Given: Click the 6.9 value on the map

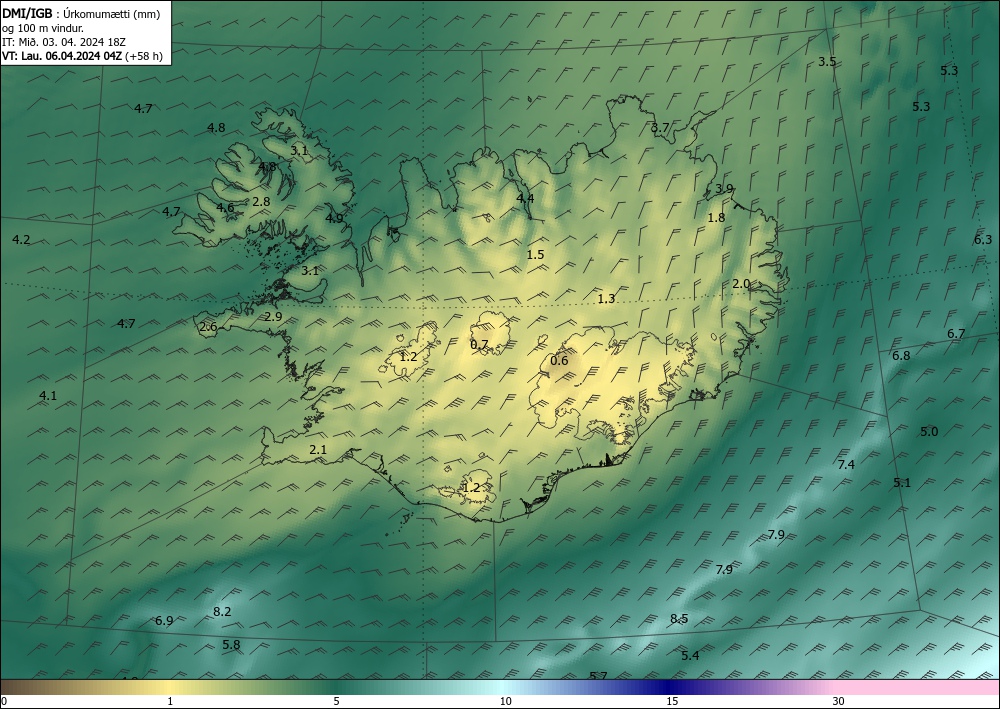Looking at the screenshot, I should [x=164, y=620].
